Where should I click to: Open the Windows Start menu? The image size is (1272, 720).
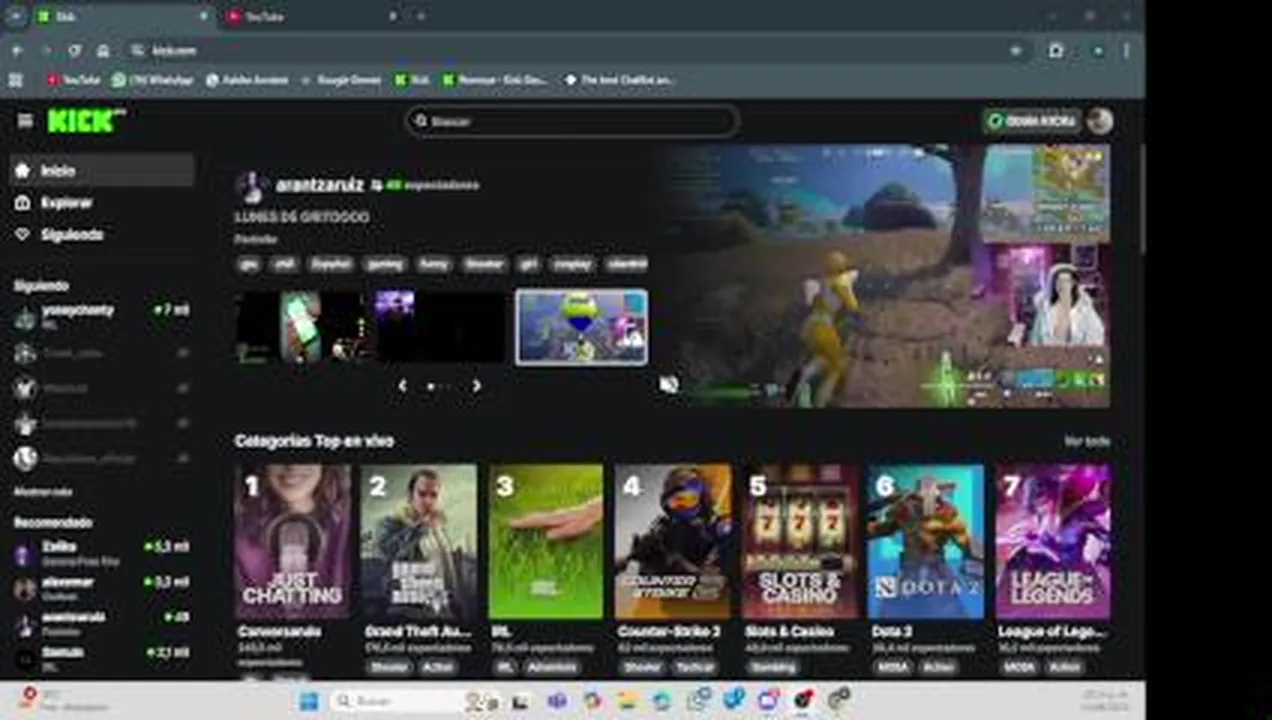coord(308,701)
